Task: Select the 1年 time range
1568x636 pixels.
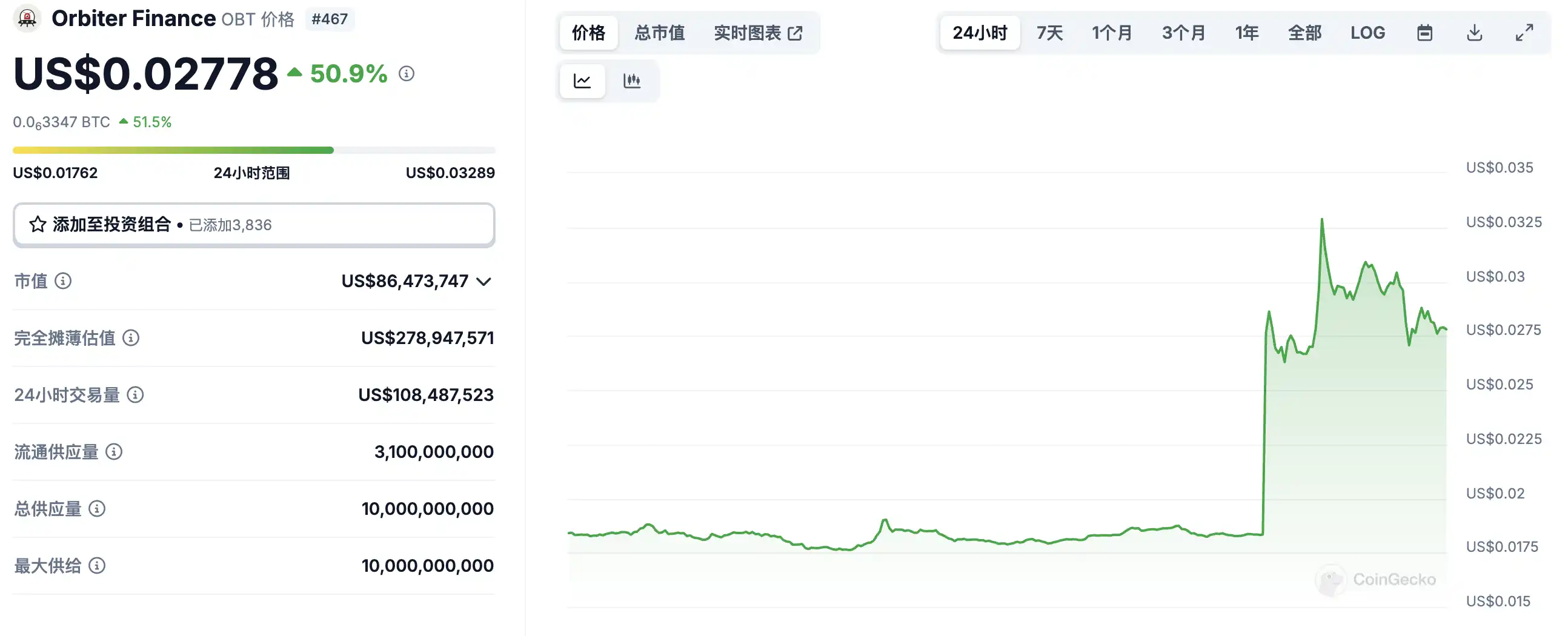Action: coord(1246,33)
